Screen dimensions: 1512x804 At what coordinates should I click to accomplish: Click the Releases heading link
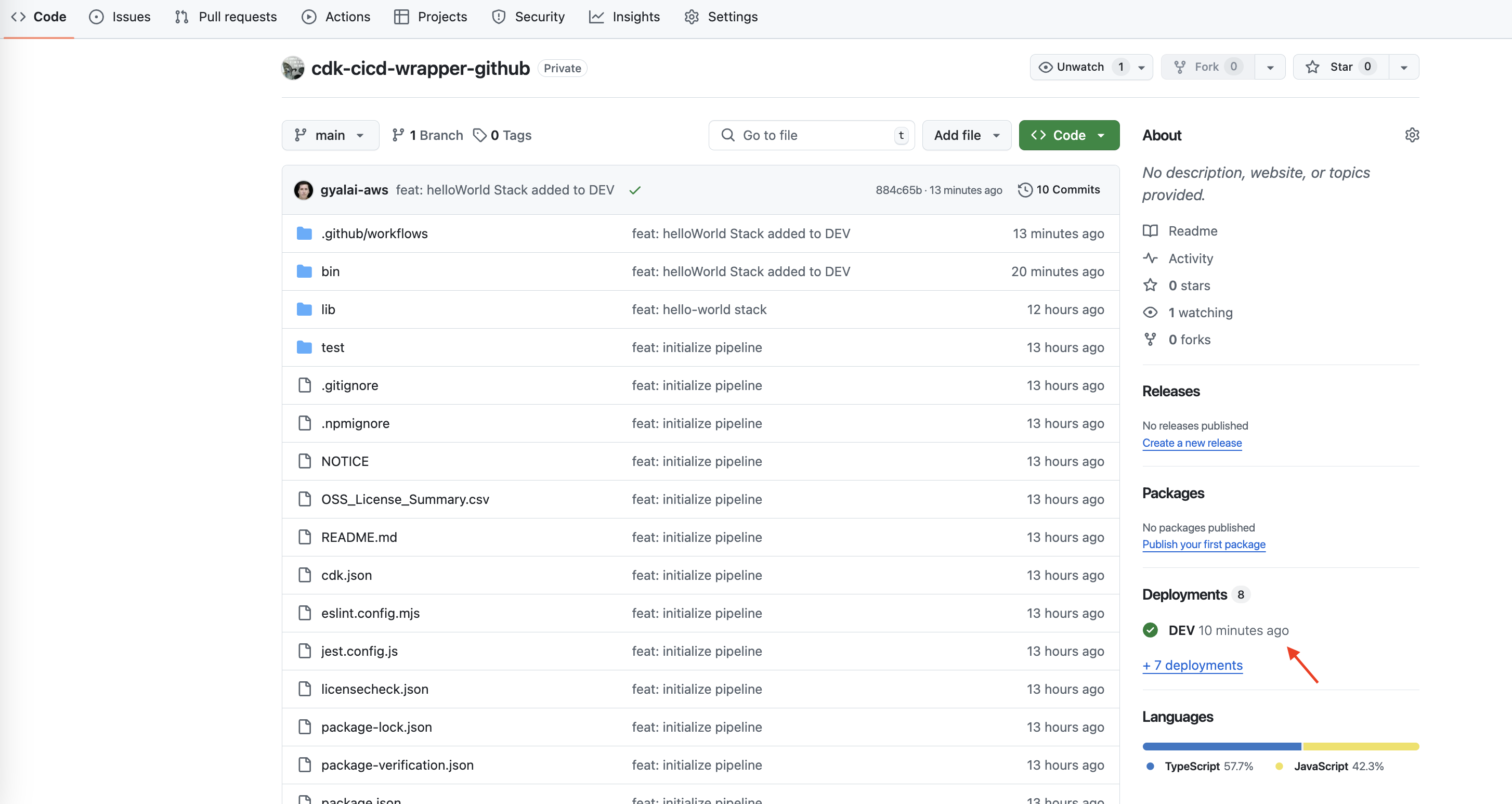click(x=1171, y=391)
